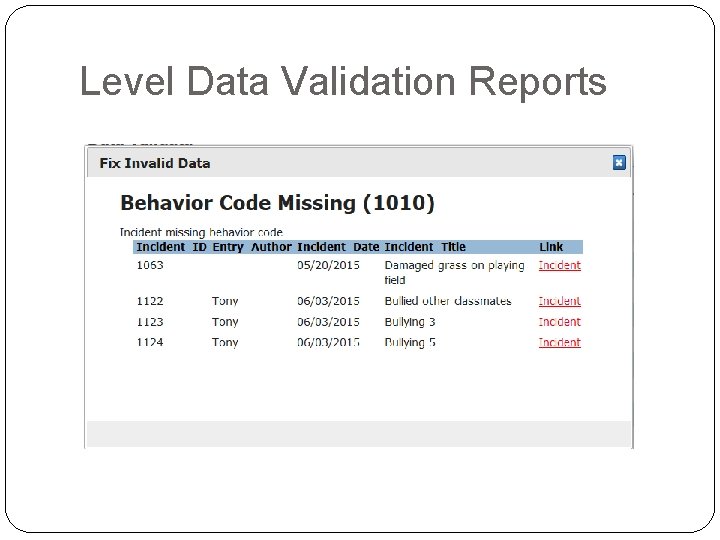Click the Link column header
Screen dimensions: 720x540
pyautogui.click(x=551, y=247)
